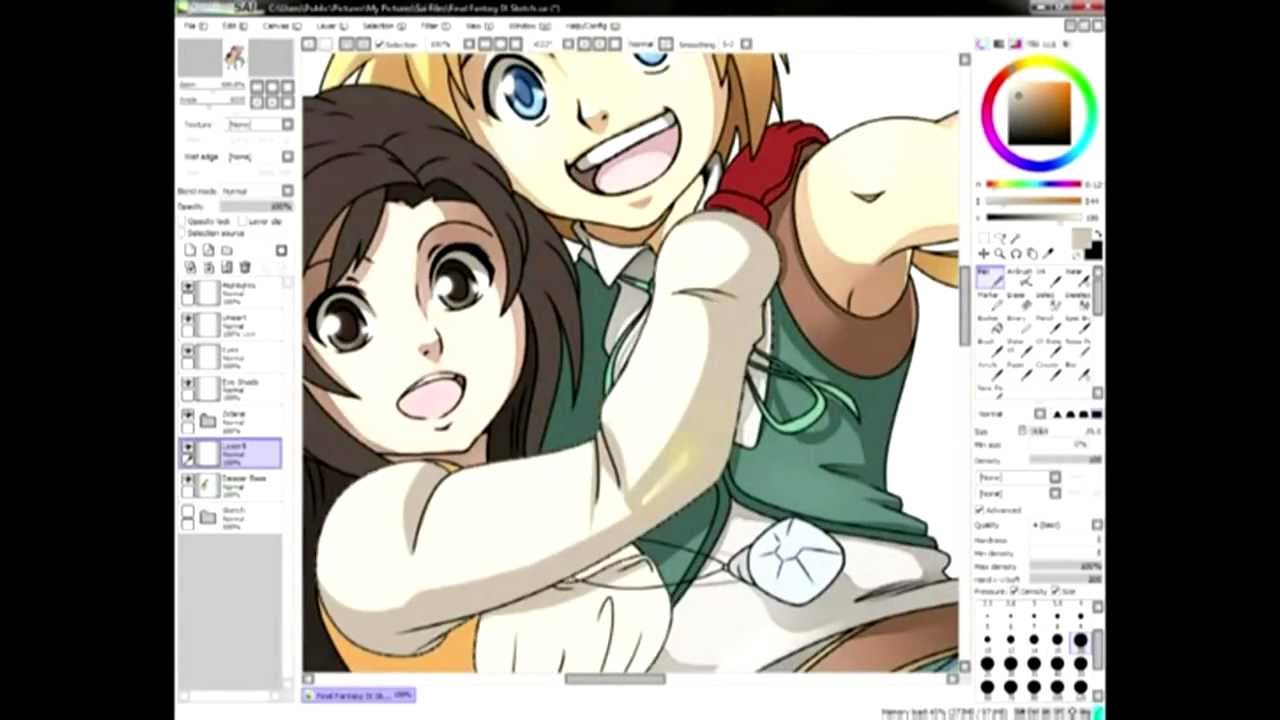The height and width of the screenshot is (720, 1280).
Task: Select the Pen brush tool
Action: click(991, 278)
